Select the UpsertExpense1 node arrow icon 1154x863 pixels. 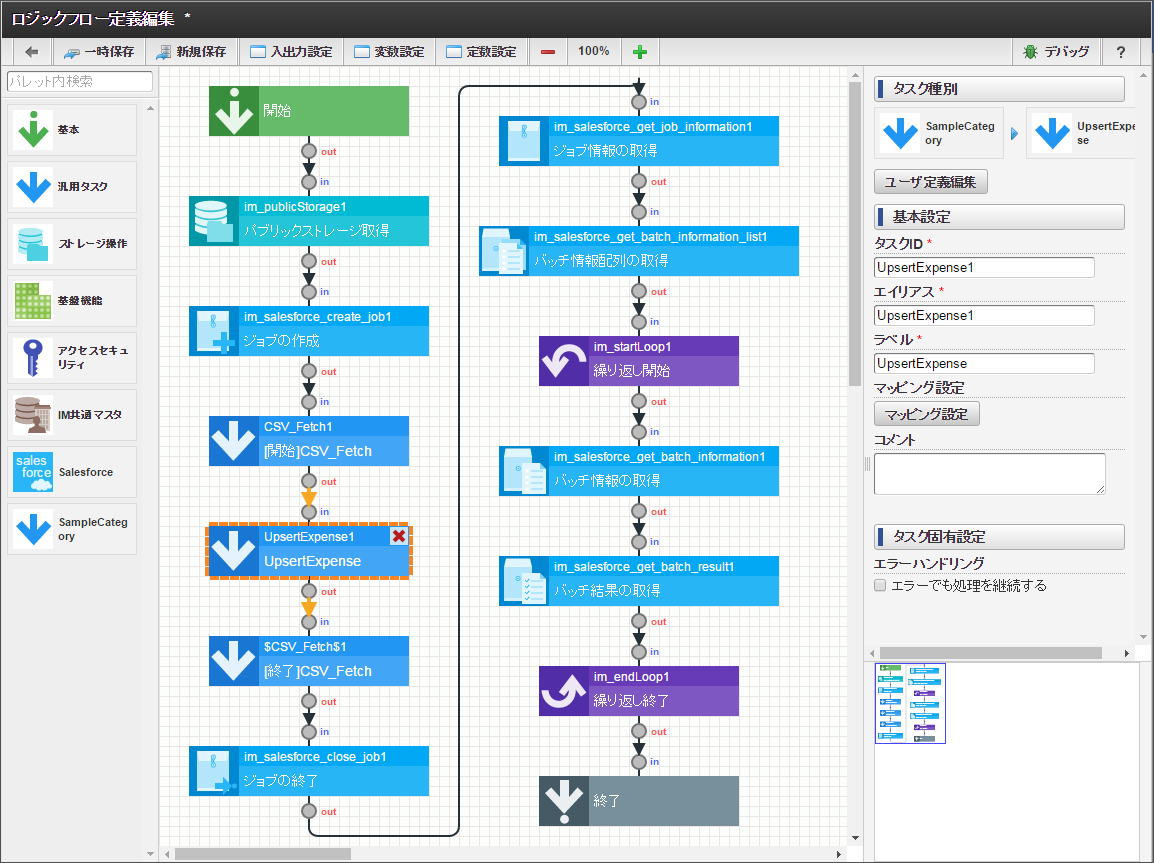[x=234, y=551]
